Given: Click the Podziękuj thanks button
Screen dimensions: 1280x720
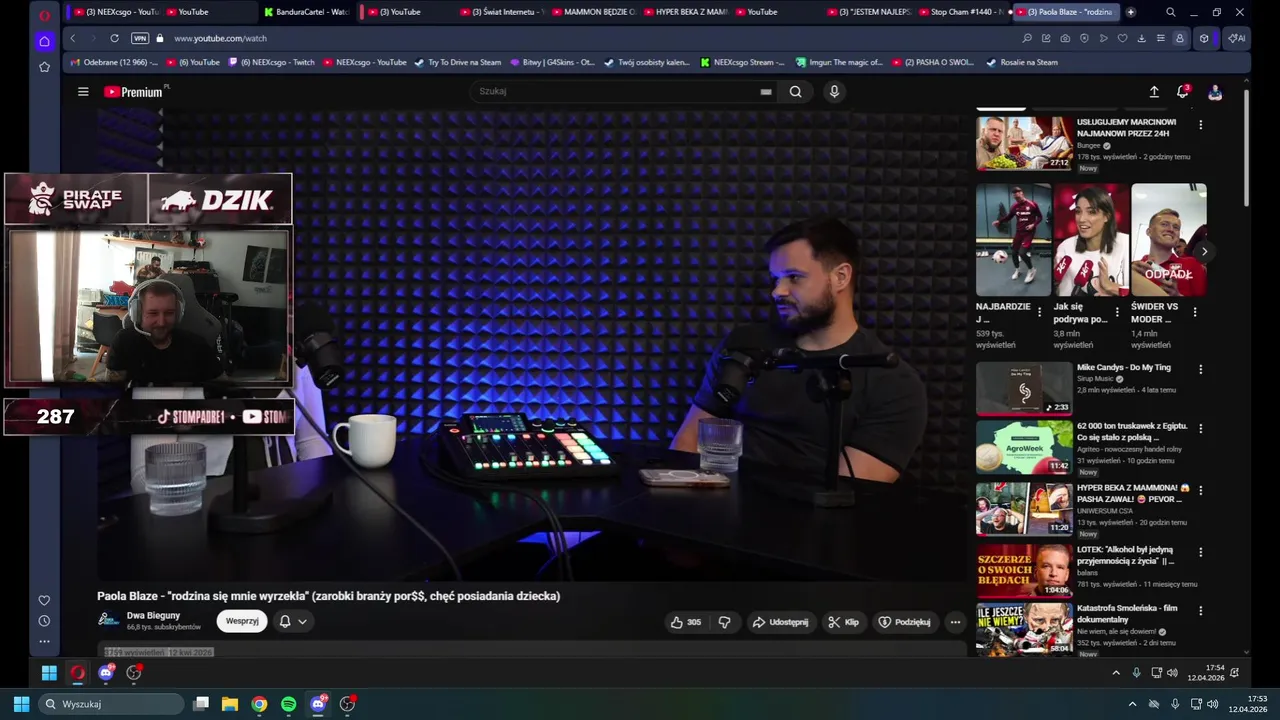Looking at the screenshot, I should pos(904,622).
